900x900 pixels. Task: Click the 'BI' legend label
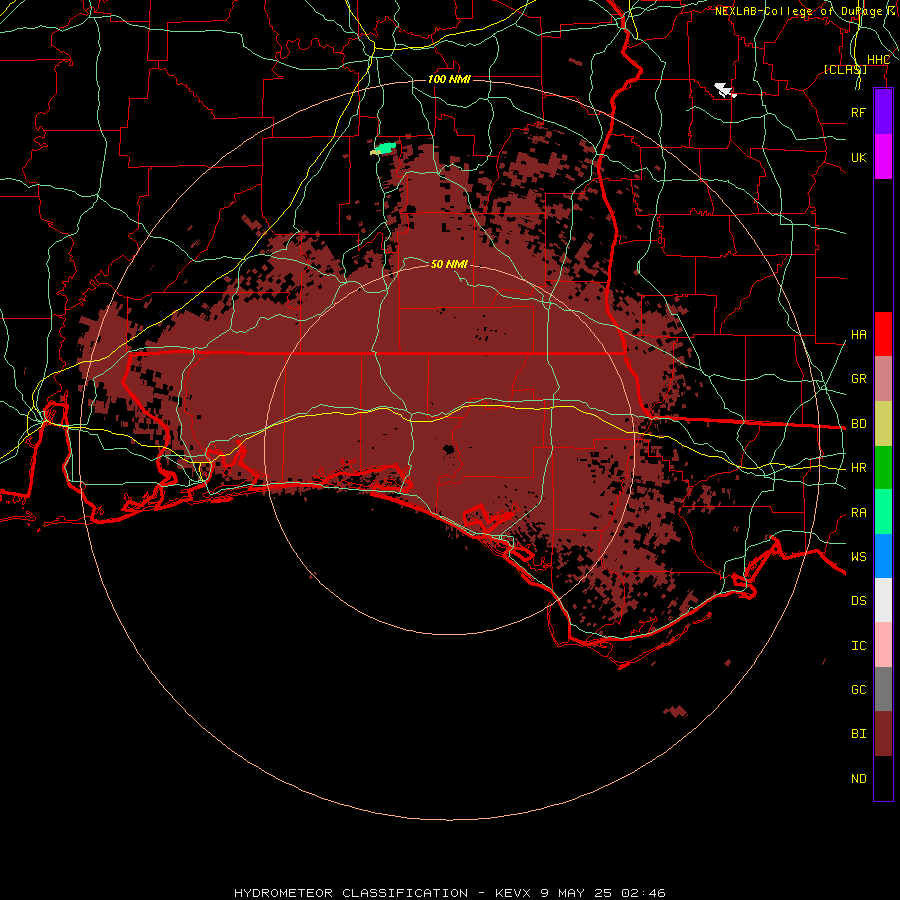click(x=859, y=734)
